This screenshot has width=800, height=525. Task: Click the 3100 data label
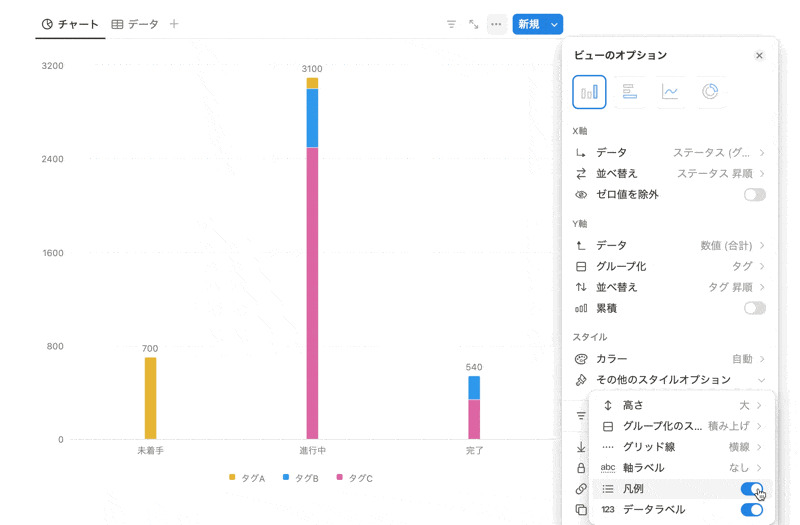click(312, 69)
